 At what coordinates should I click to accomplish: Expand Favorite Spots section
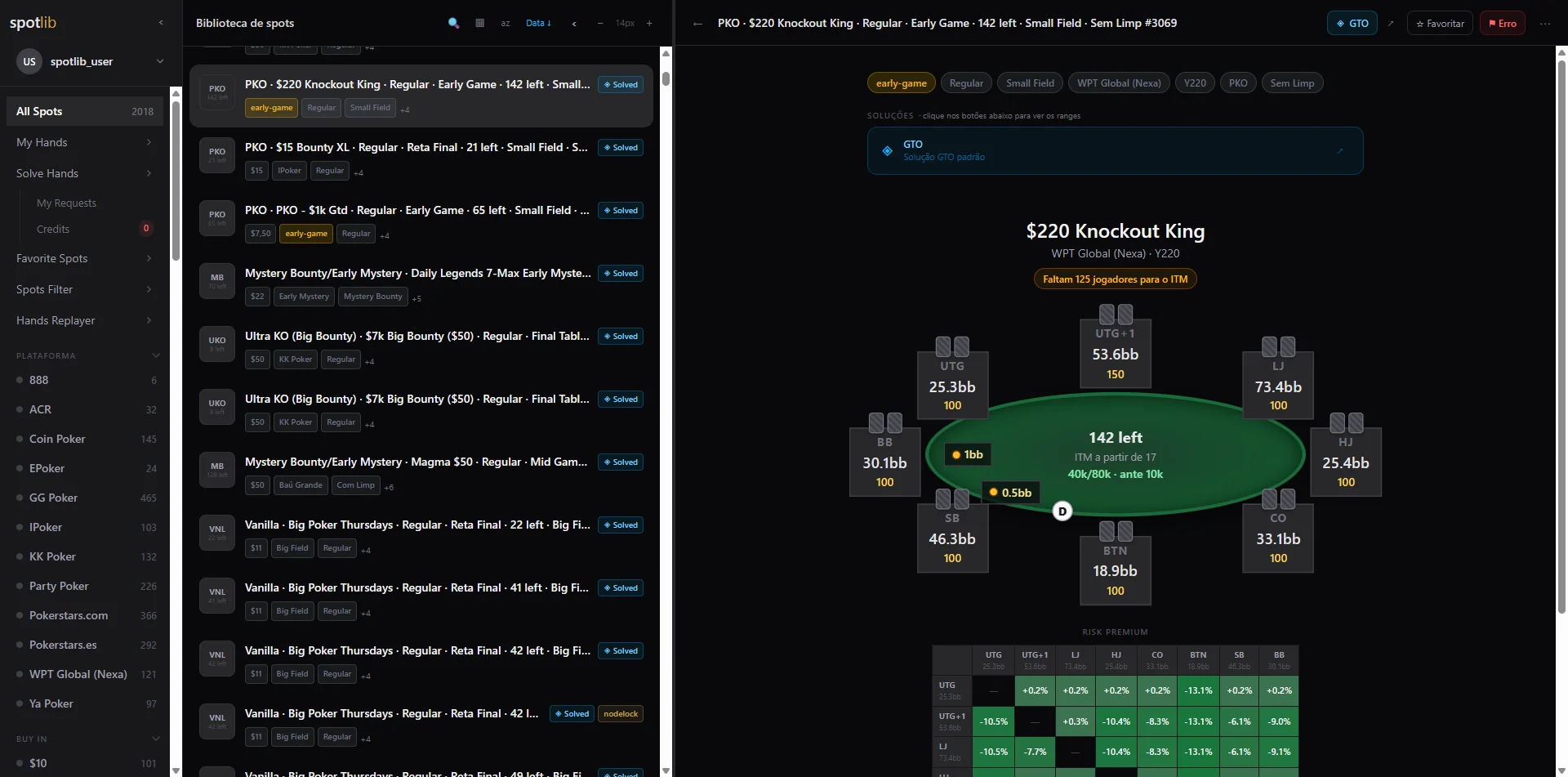(x=85, y=258)
